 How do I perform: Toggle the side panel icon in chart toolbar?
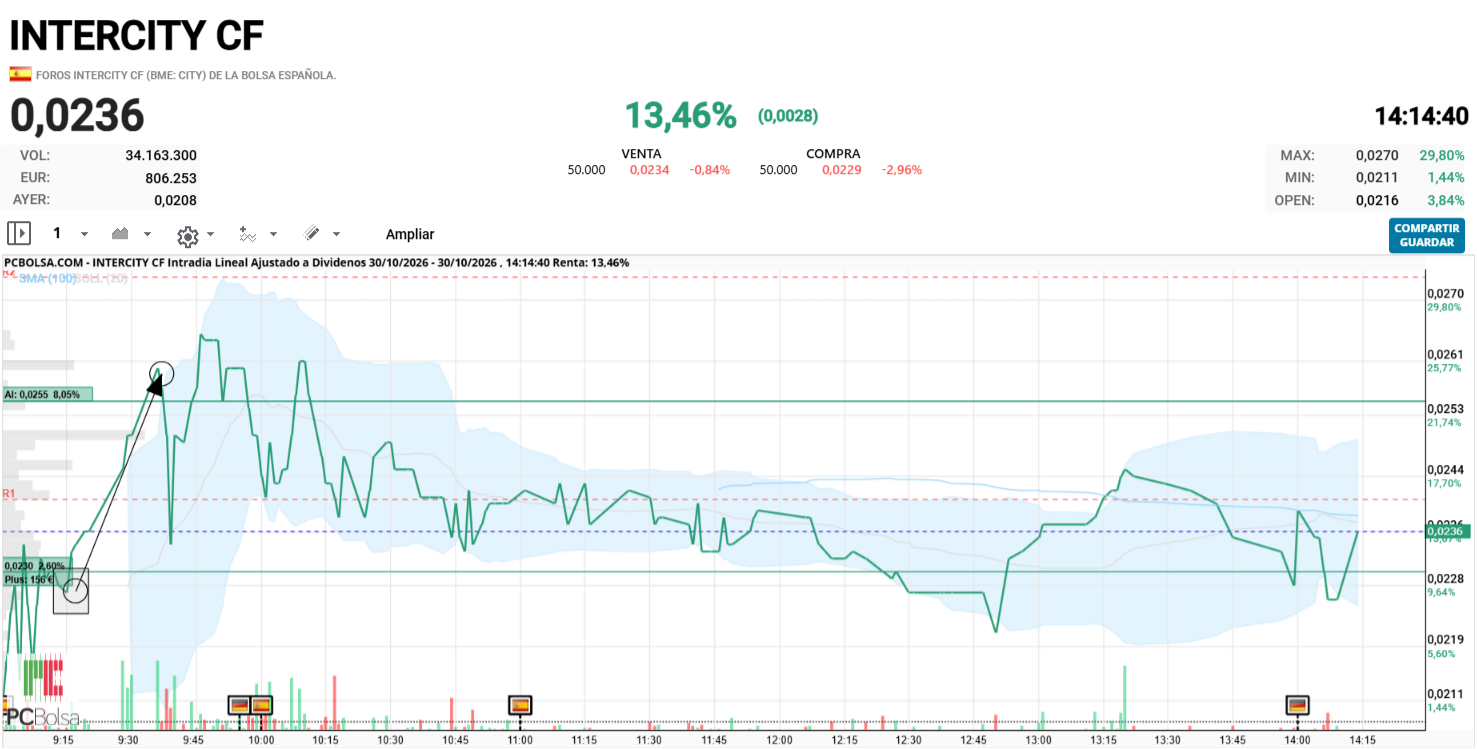pyautogui.click(x=19, y=234)
